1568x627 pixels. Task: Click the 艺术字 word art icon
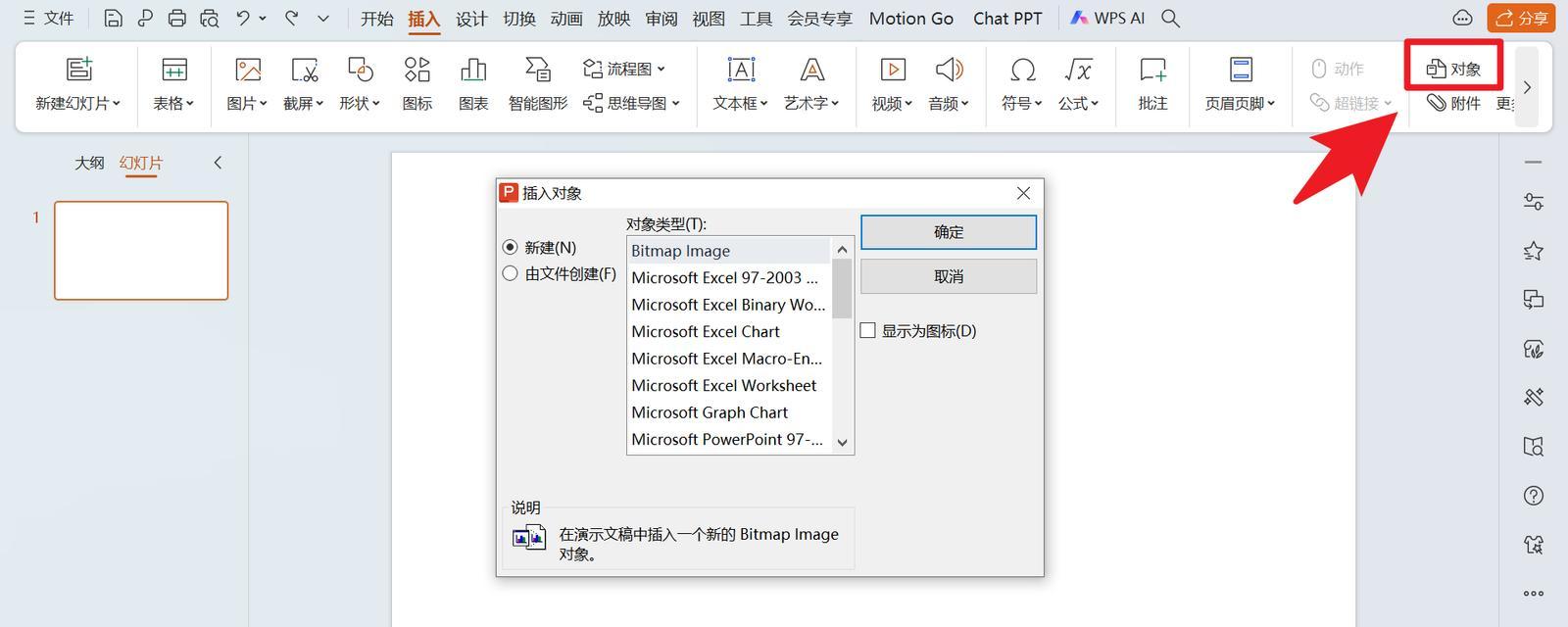(x=811, y=70)
